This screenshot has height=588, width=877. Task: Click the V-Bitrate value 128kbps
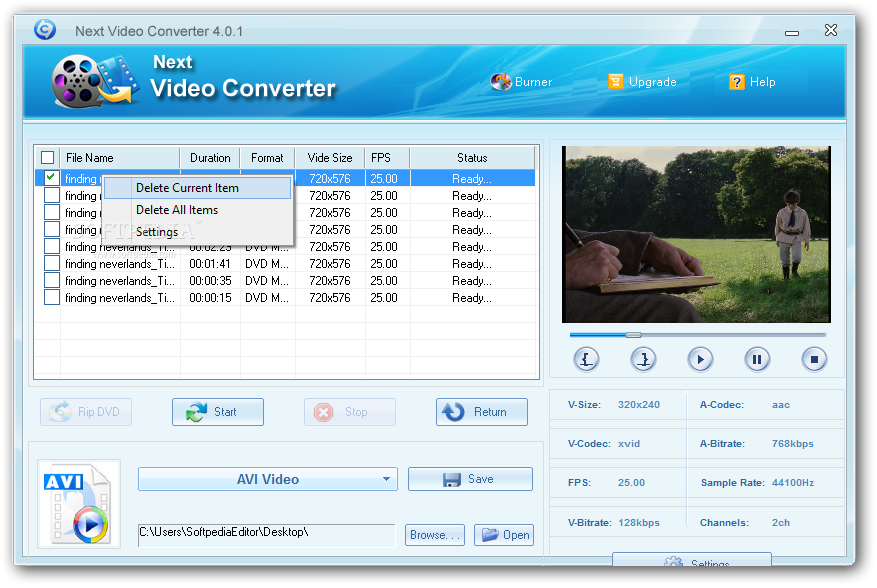[639, 523]
